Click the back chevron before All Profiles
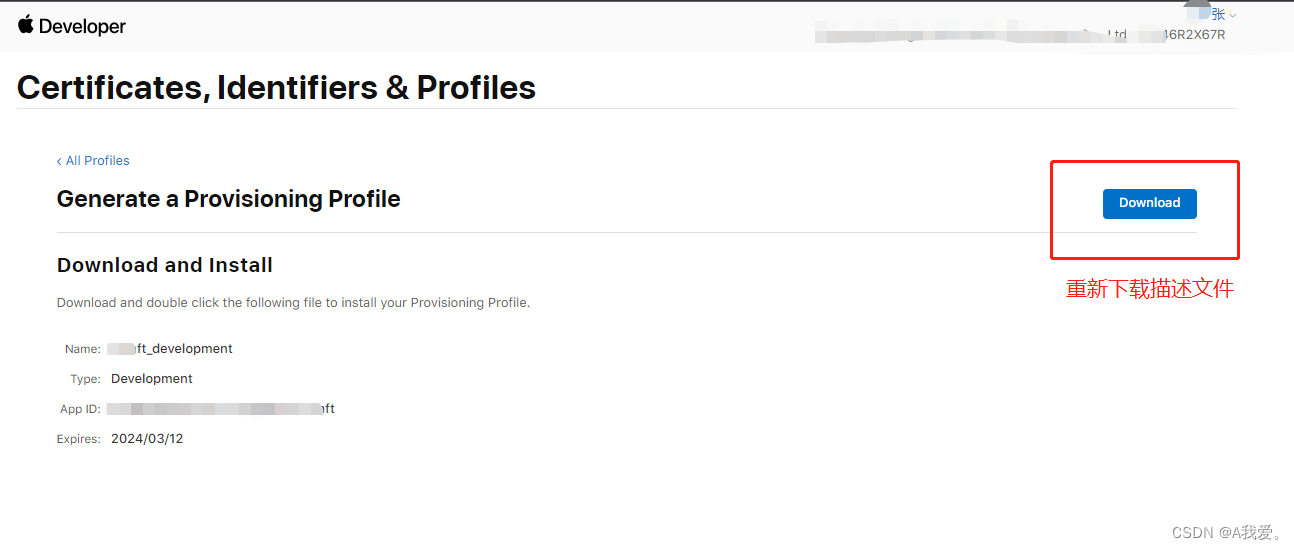This screenshot has width=1294, height=550. click(59, 161)
